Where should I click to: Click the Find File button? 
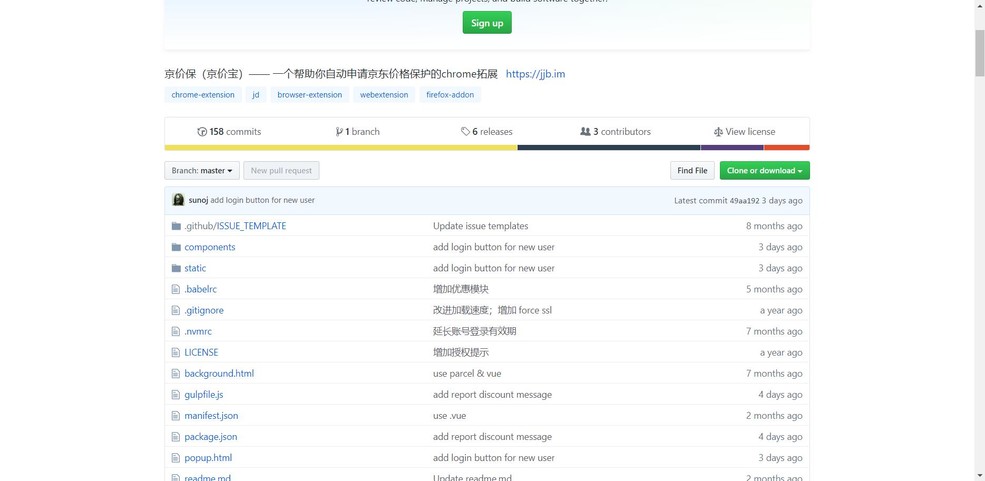(x=692, y=171)
